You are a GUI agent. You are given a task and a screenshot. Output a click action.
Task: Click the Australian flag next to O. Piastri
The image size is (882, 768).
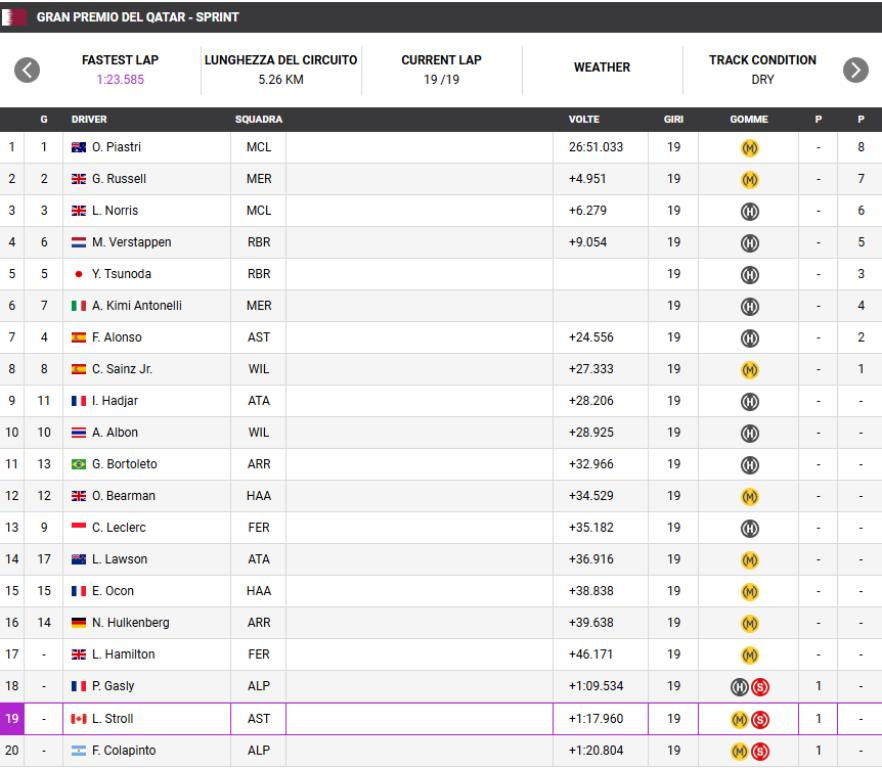pos(79,147)
